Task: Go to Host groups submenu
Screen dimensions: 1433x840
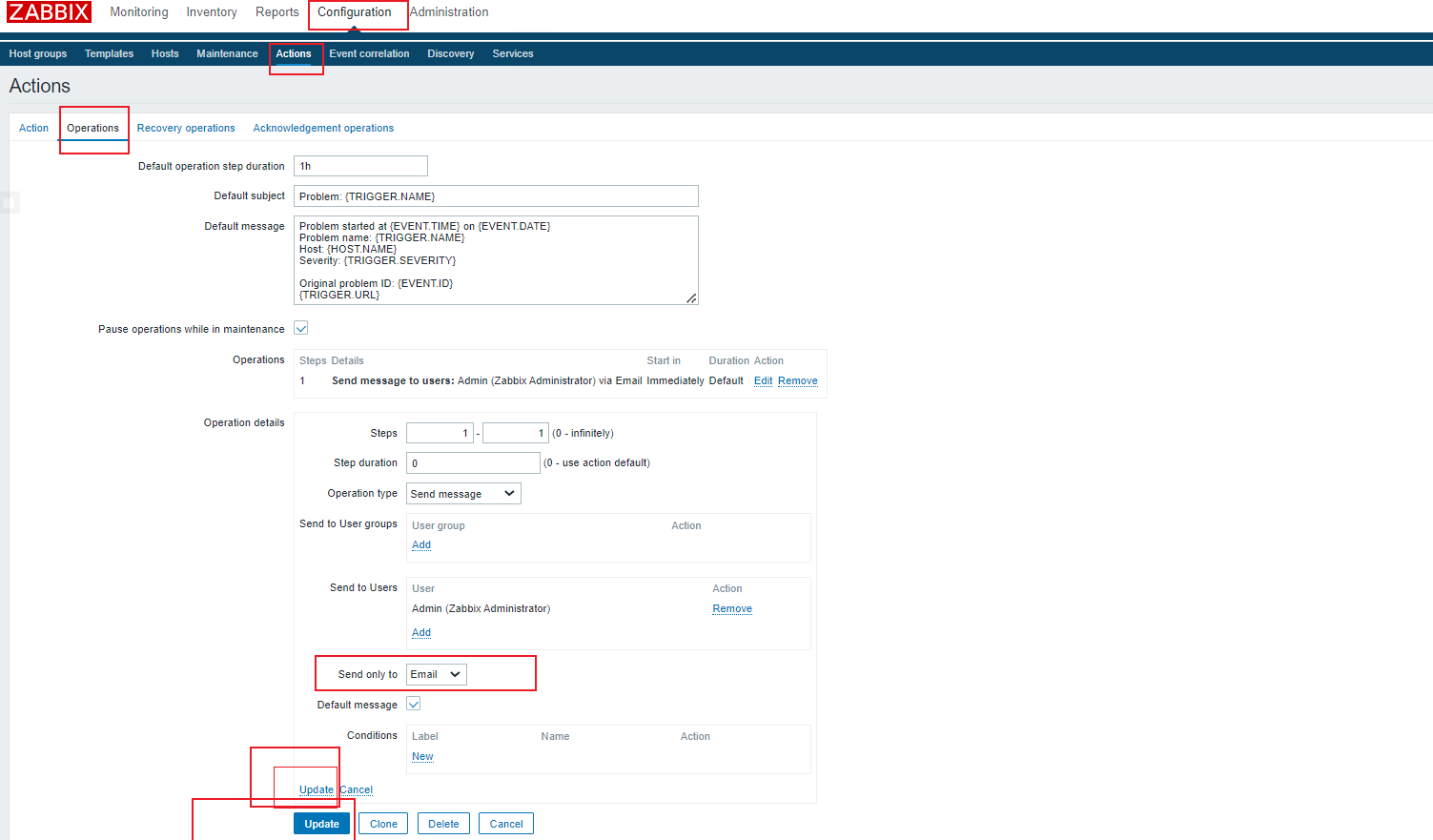Action: (38, 53)
